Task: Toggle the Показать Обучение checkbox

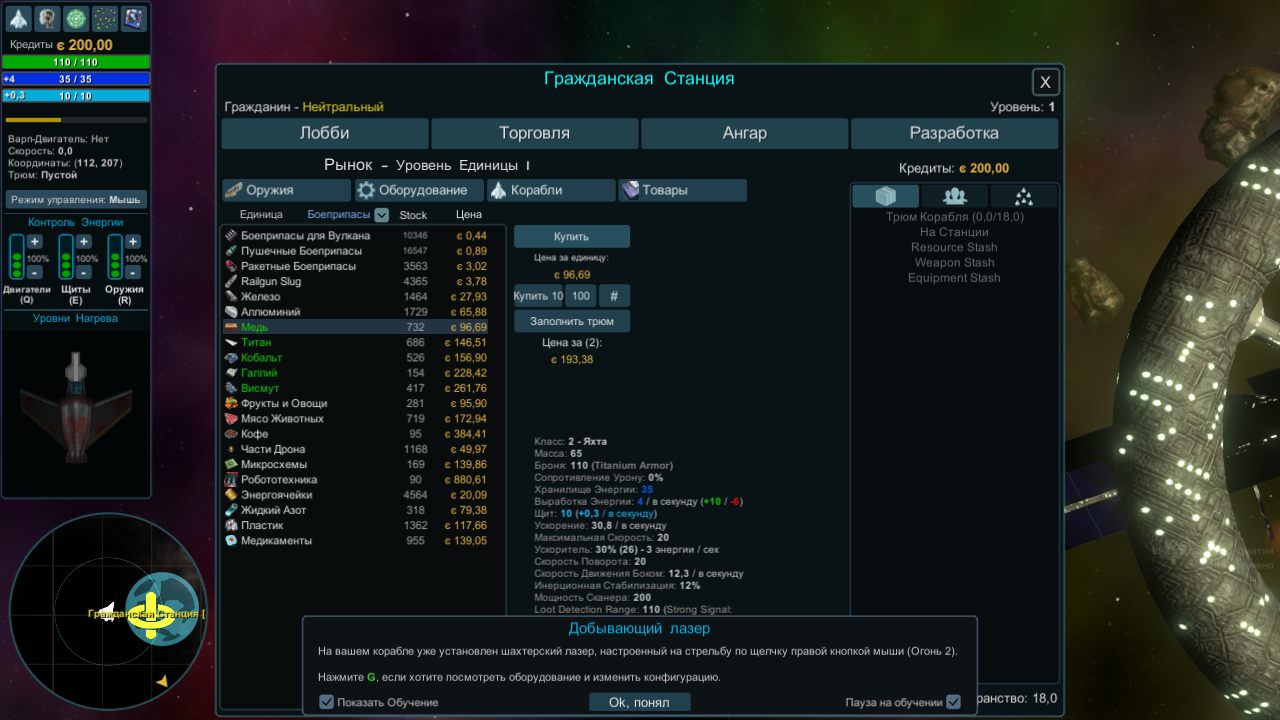Action: pyautogui.click(x=326, y=702)
